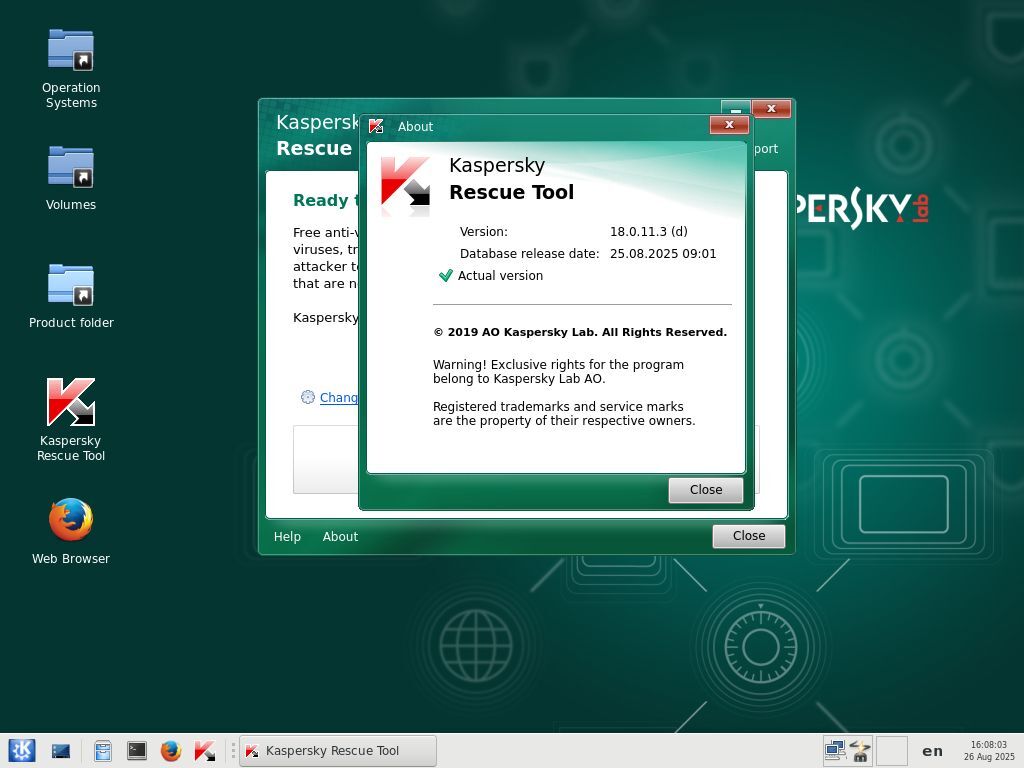This screenshot has width=1024, height=768.
Task: Close About dialog via title bar X
Action: [729, 125]
